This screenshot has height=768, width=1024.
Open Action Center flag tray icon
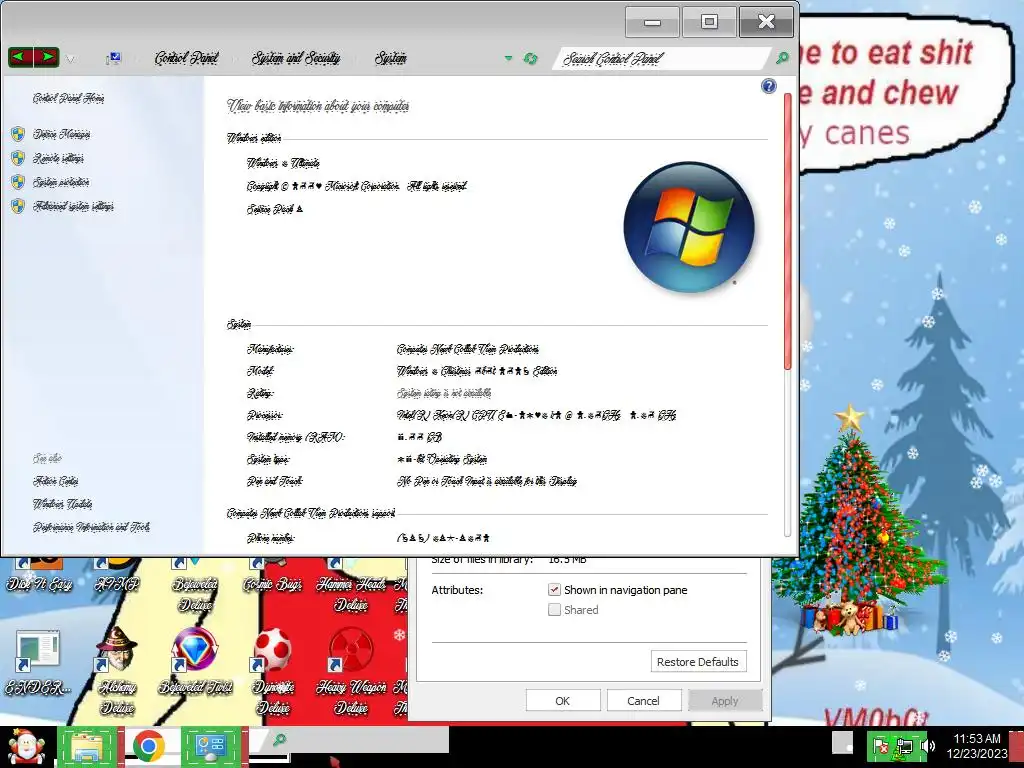point(880,746)
